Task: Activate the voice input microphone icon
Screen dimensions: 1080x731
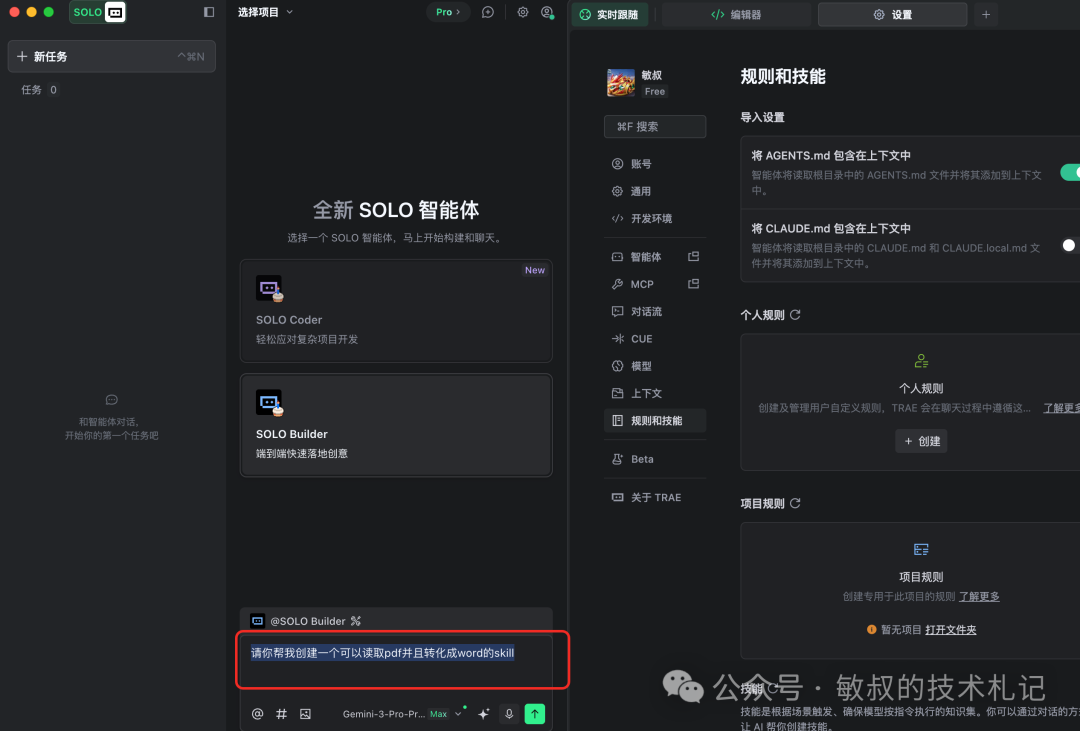Action: (509, 713)
